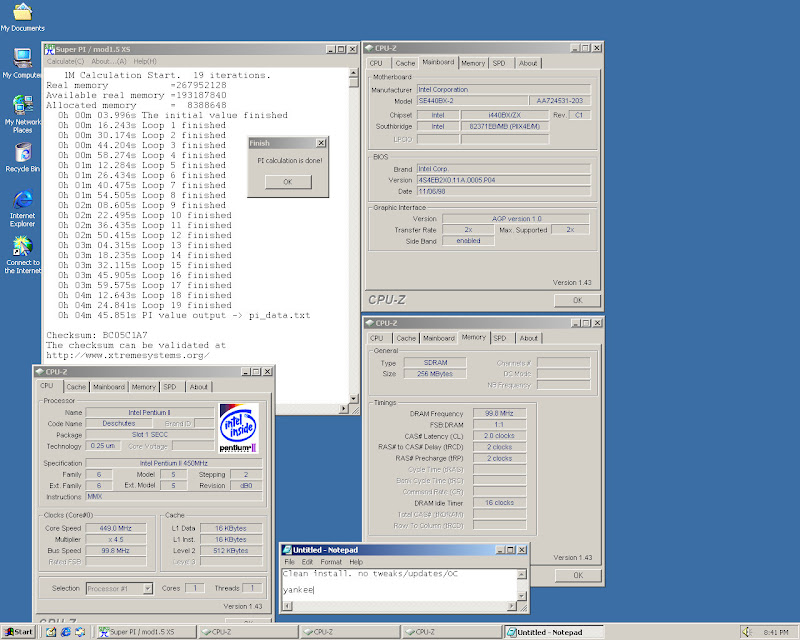Click the Intel Inside Pentium II logo
This screenshot has width=800, height=640.
point(238,426)
